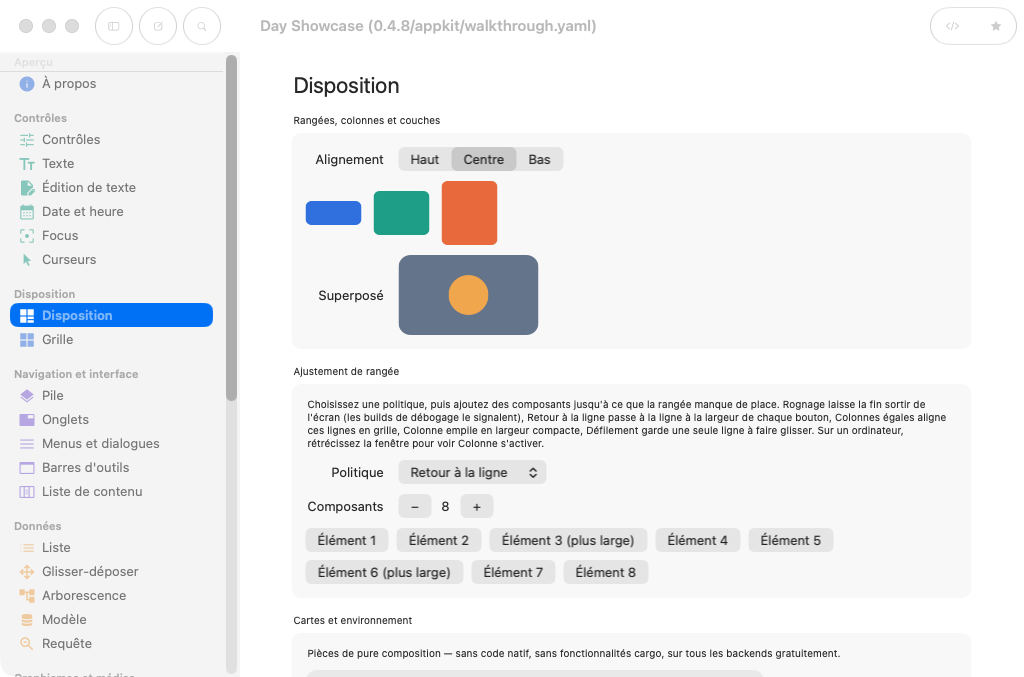The image size is (1024, 677).
Task: Show source with the code brackets icon
Action: 953,26
